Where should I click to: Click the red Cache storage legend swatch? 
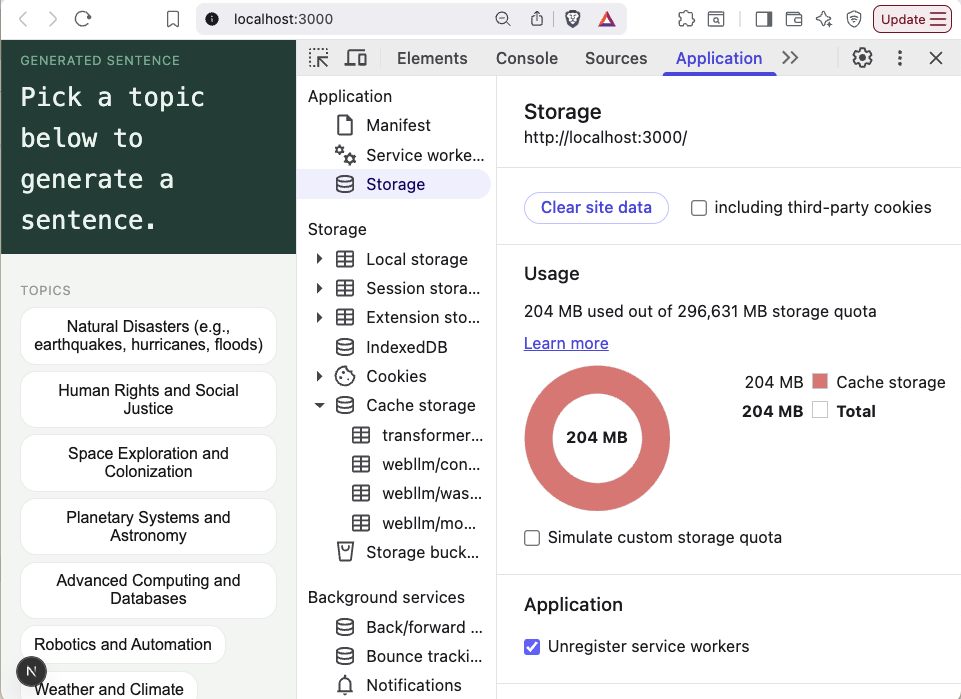(x=820, y=382)
